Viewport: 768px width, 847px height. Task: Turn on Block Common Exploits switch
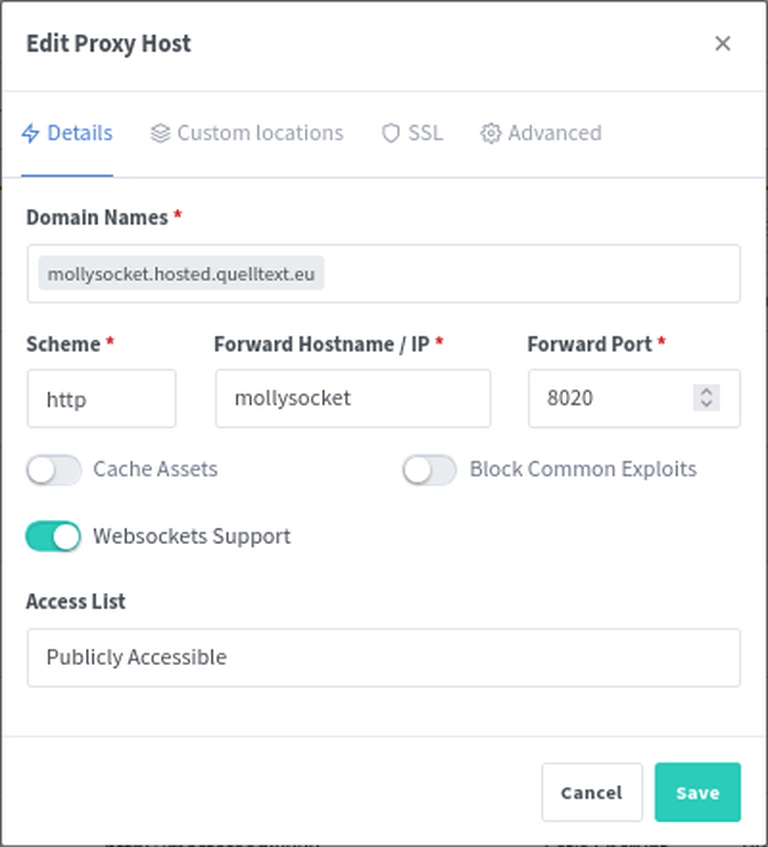429,469
